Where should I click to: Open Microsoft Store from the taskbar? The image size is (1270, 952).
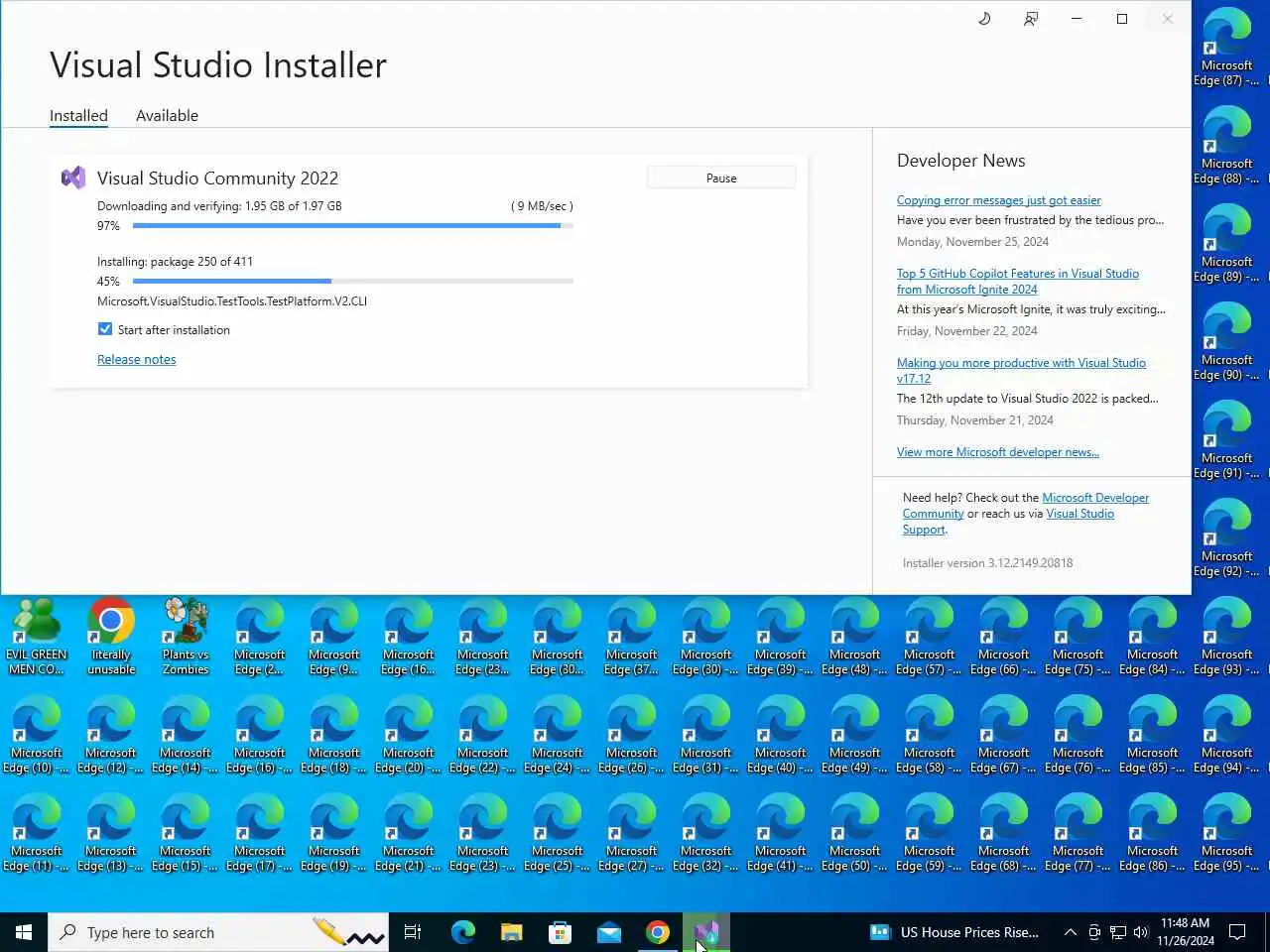tap(560, 932)
